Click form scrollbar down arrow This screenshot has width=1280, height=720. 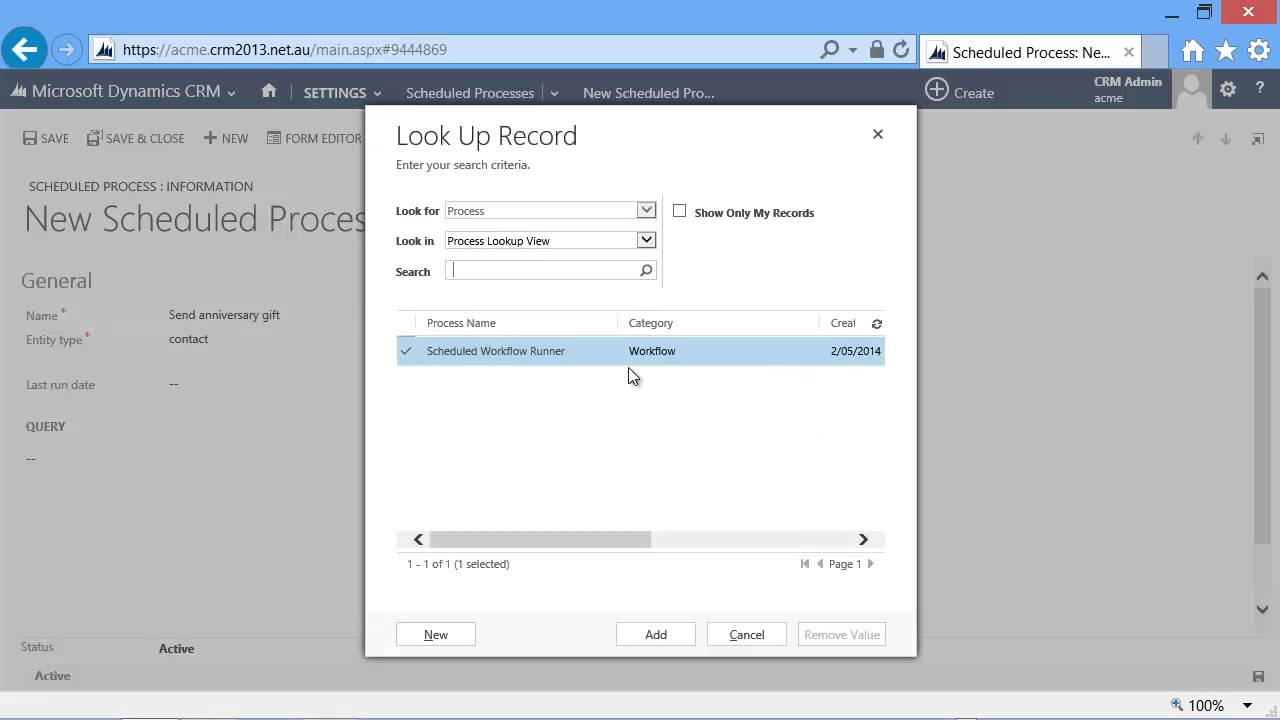pyautogui.click(x=1262, y=608)
